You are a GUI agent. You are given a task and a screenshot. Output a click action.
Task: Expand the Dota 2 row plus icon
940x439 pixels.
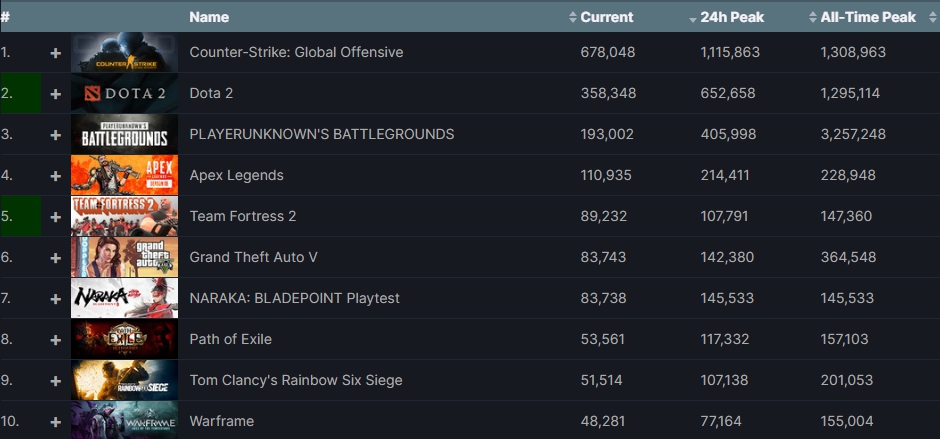(x=56, y=93)
